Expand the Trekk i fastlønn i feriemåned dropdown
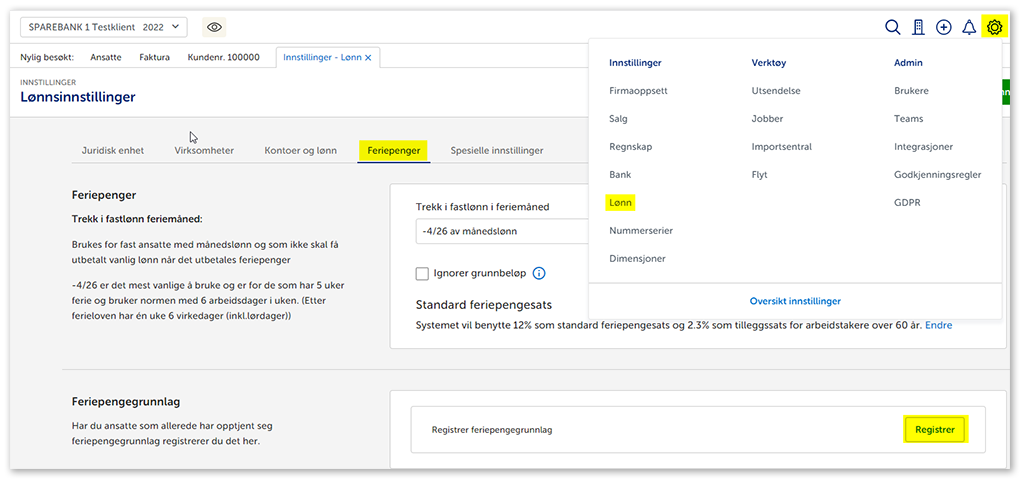This screenshot has height=479, width=1020. pos(500,232)
